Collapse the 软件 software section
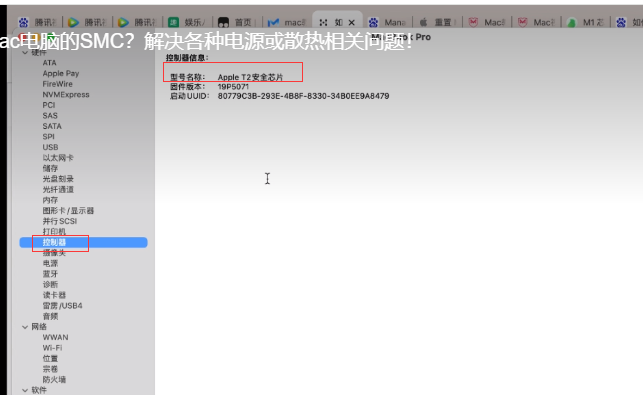 (x=25, y=390)
